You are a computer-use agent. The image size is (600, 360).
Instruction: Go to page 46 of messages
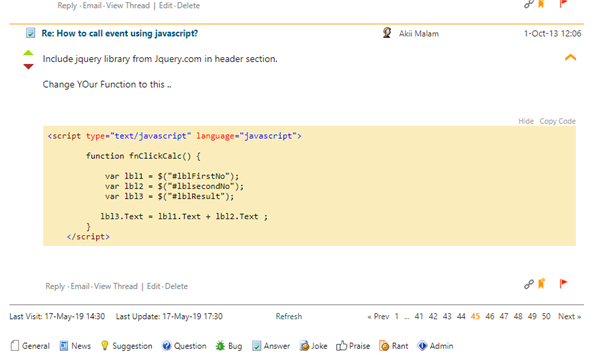(x=489, y=316)
